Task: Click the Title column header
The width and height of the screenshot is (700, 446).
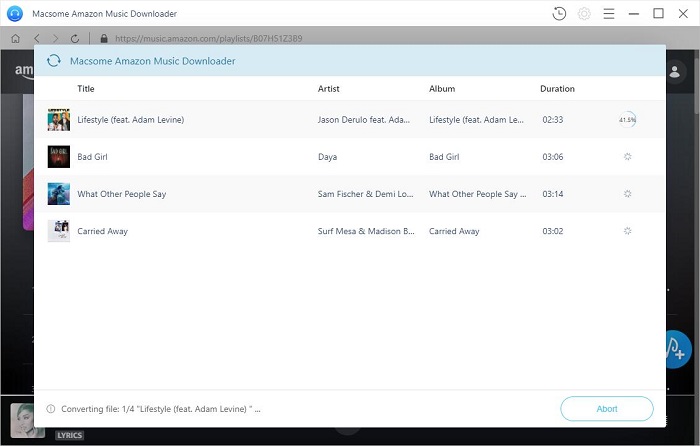Action: [x=86, y=88]
